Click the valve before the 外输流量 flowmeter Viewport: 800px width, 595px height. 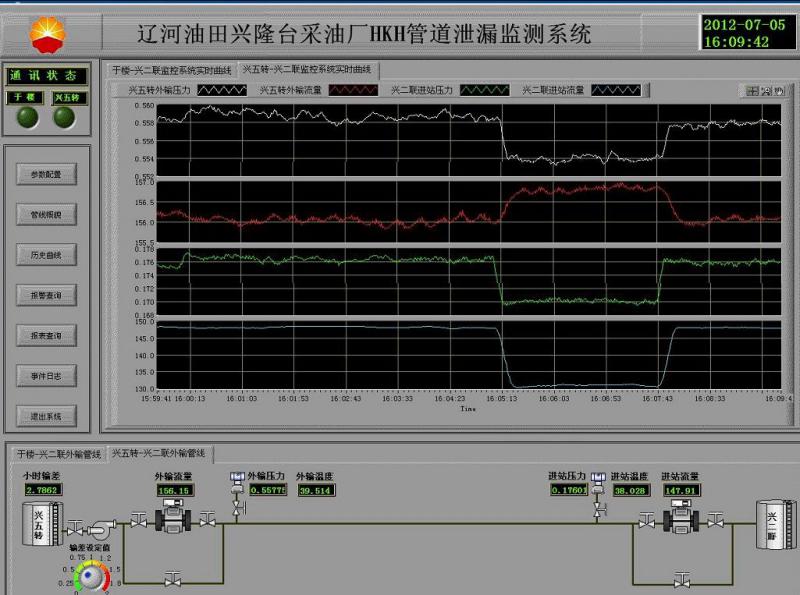tap(138, 520)
